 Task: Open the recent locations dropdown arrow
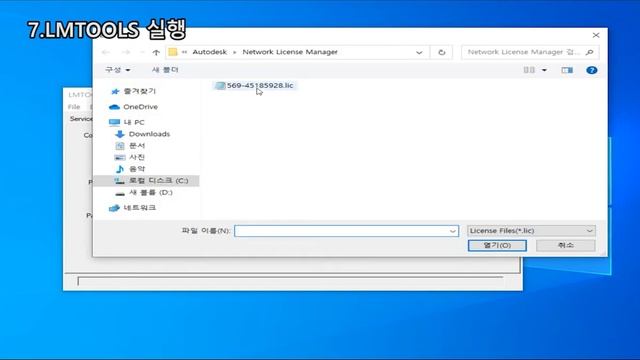pyautogui.click(x=142, y=52)
